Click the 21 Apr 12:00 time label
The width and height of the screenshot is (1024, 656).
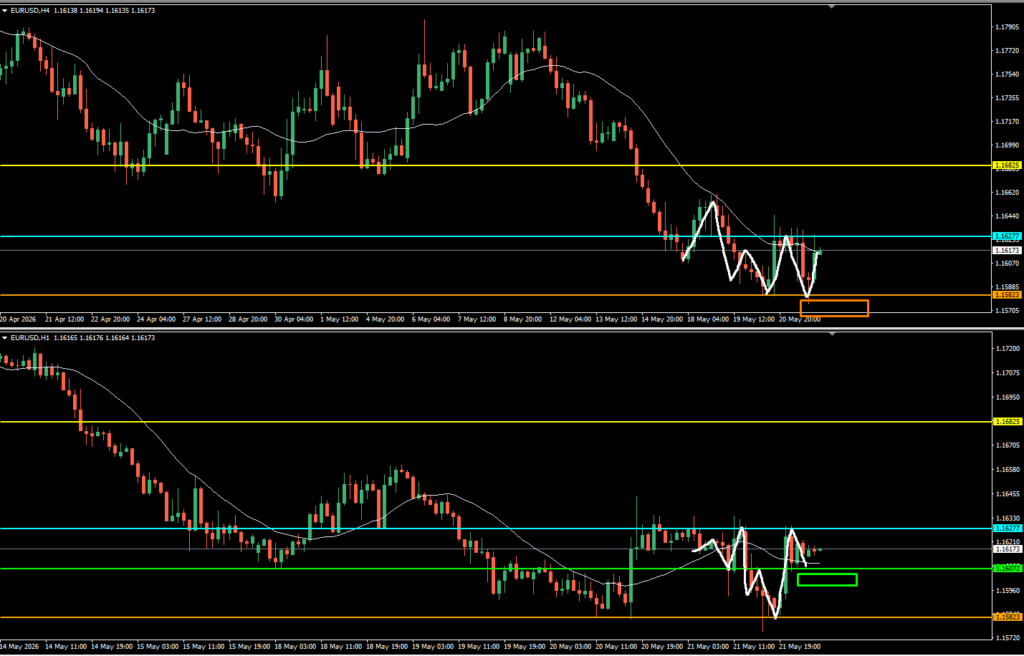point(65,320)
